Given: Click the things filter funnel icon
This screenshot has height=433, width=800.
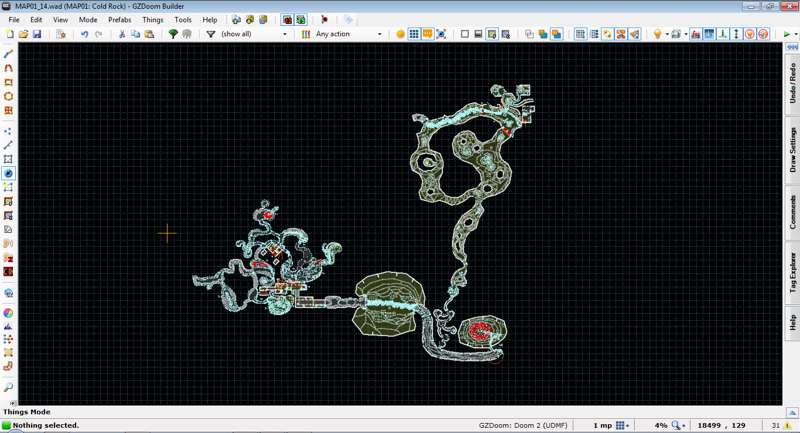Looking at the screenshot, I should click(x=210, y=34).
